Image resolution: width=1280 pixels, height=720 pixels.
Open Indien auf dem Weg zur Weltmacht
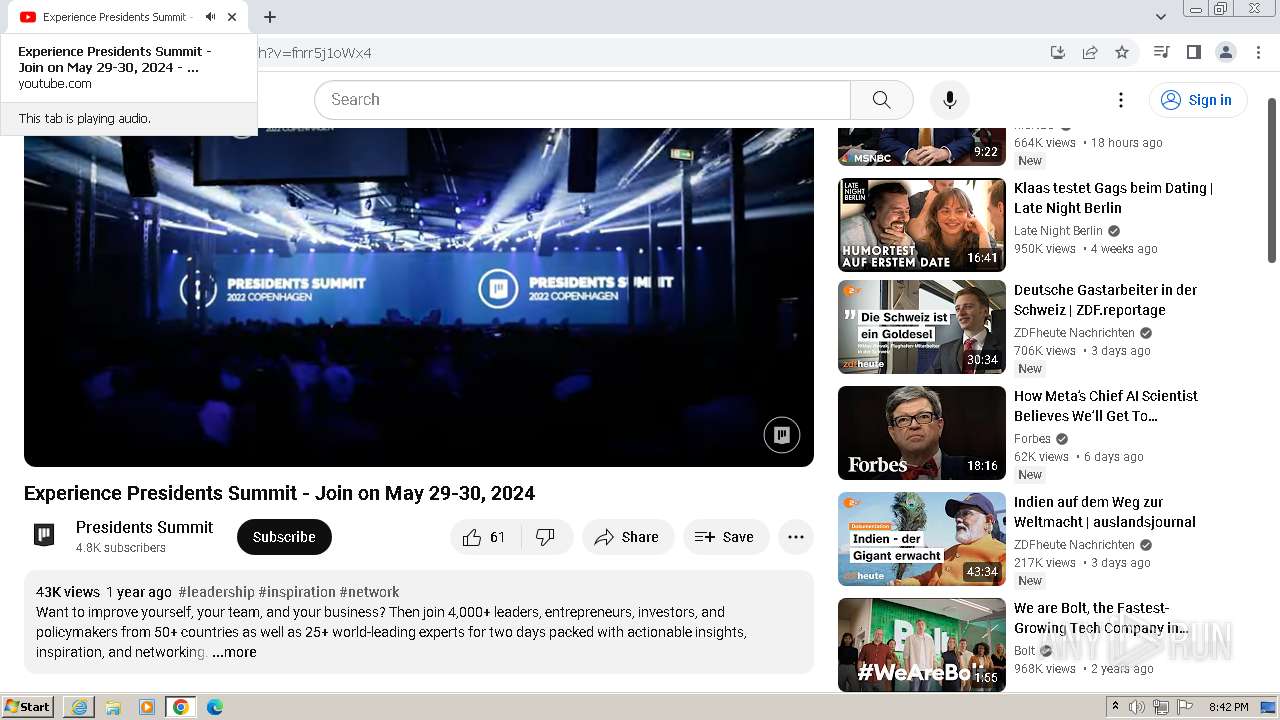coord(1105,512)
